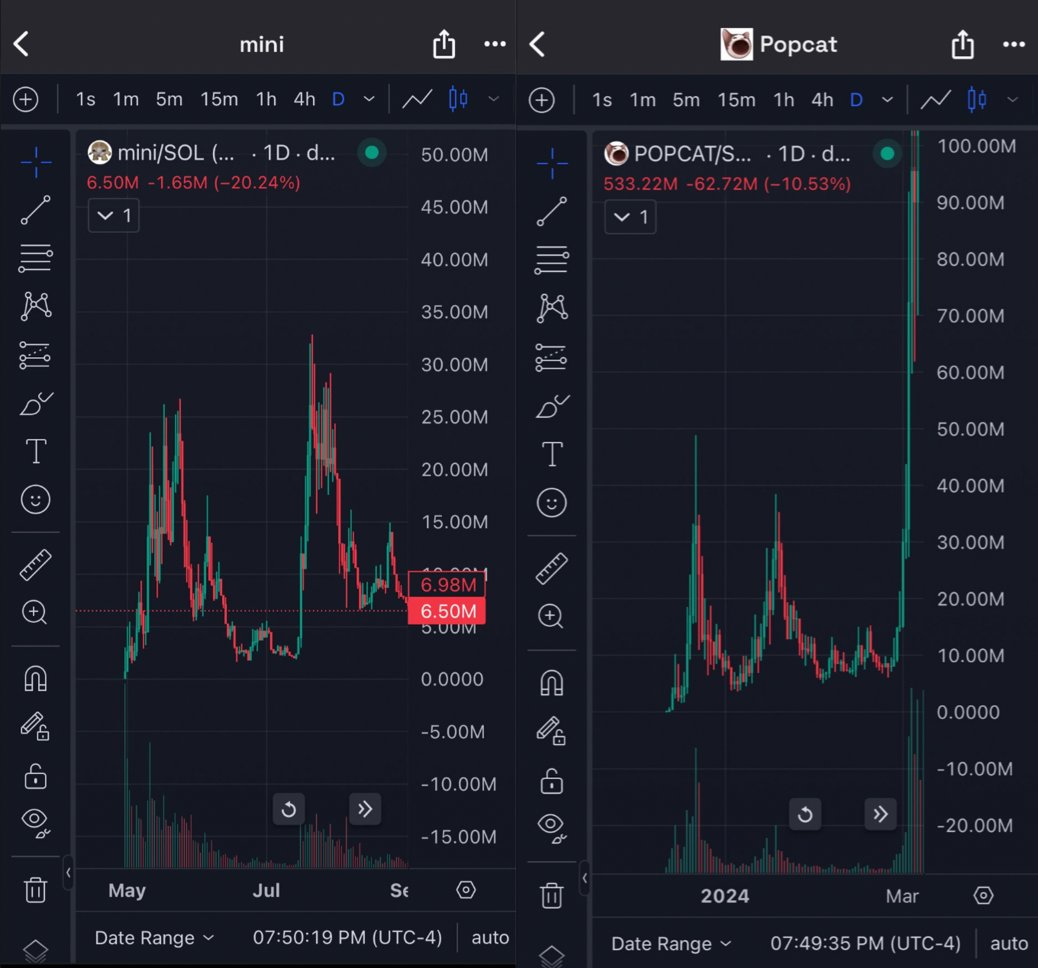Hide all drawings on mini chart
This screenshot has width=1038, height=968.
[36, 823]
